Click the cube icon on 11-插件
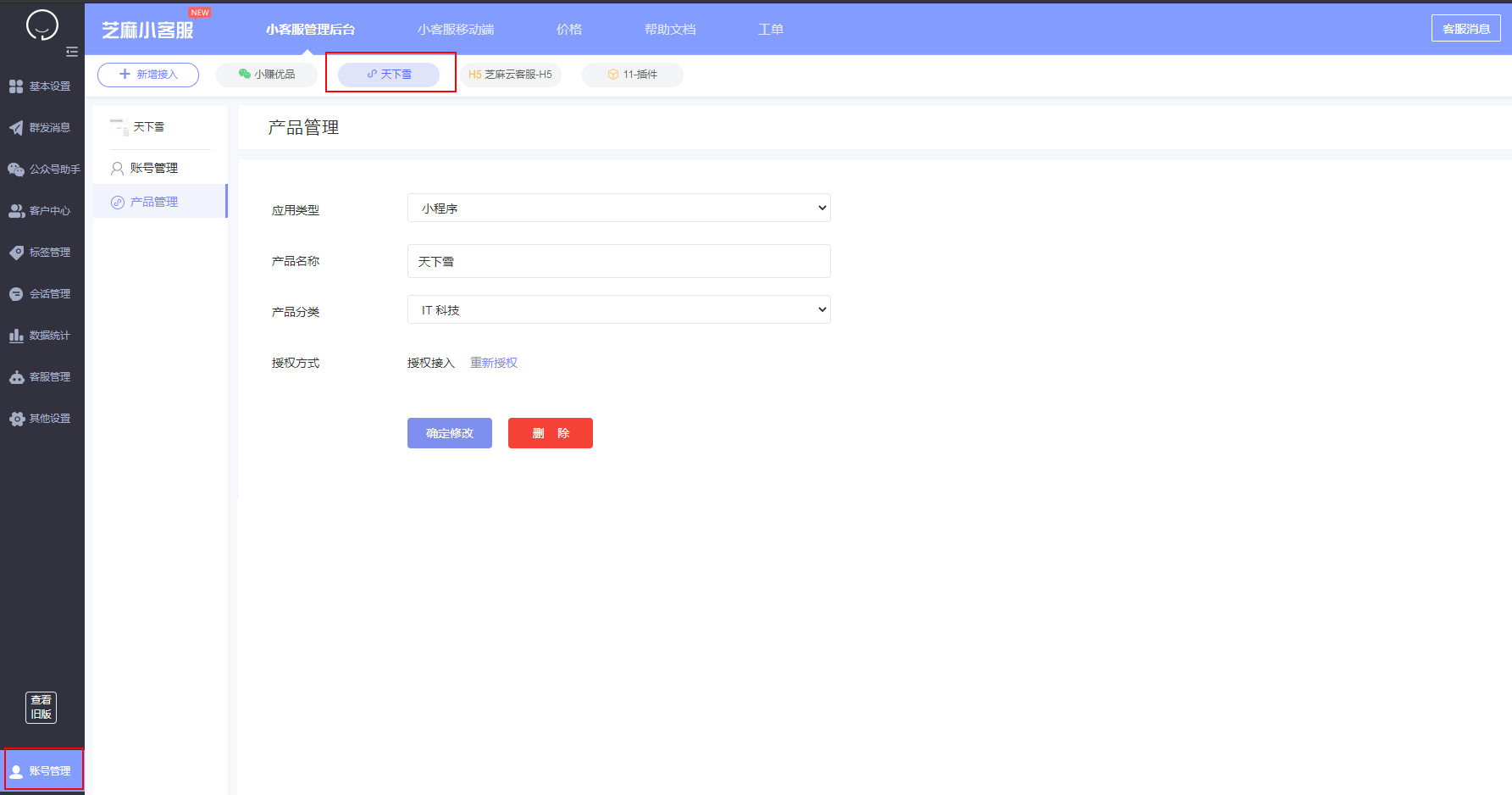 [613, 75]
